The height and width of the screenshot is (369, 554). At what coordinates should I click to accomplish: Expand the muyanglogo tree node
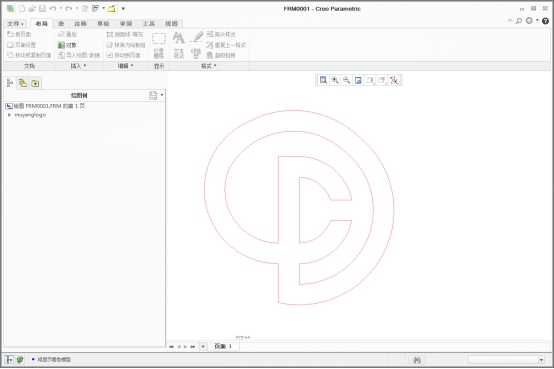[10, 115]
